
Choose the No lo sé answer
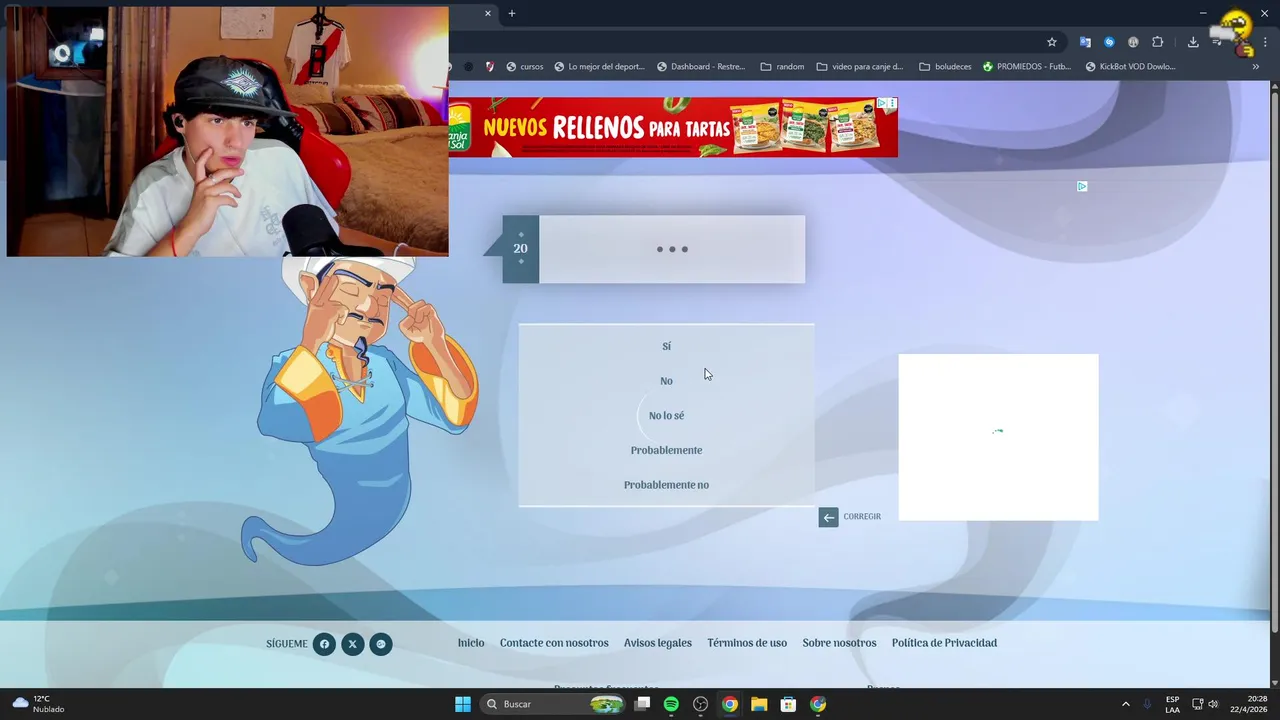pyautogui.click(x=666, y=415)
